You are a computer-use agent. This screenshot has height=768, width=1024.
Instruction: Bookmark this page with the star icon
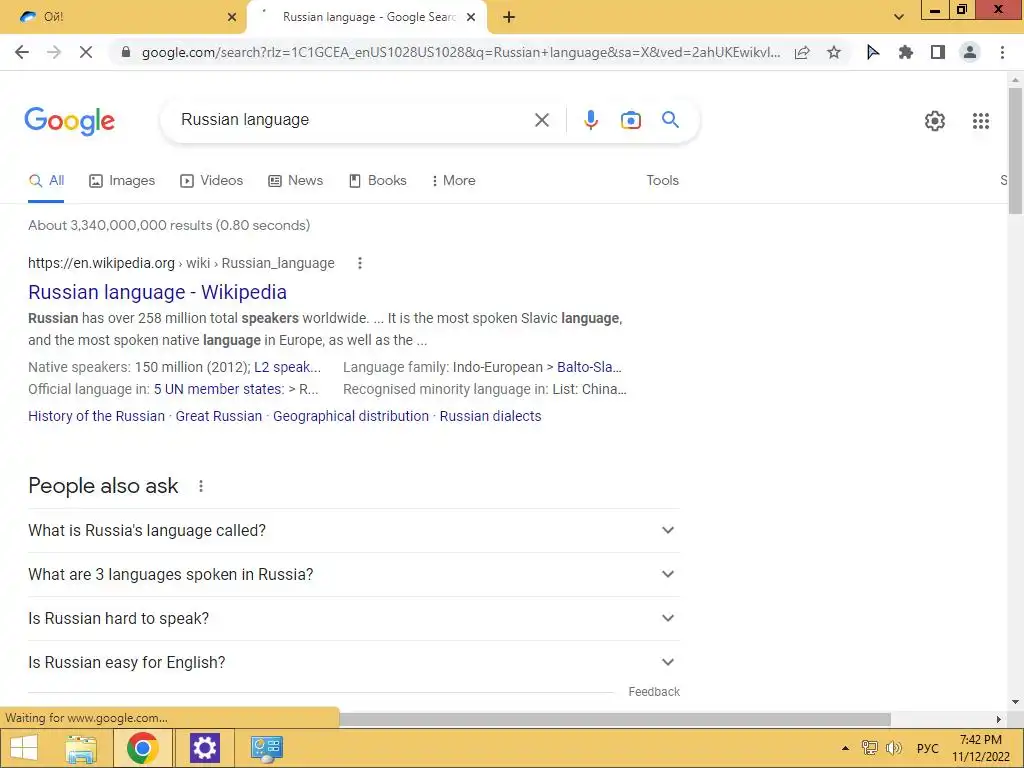pos(834,52)
